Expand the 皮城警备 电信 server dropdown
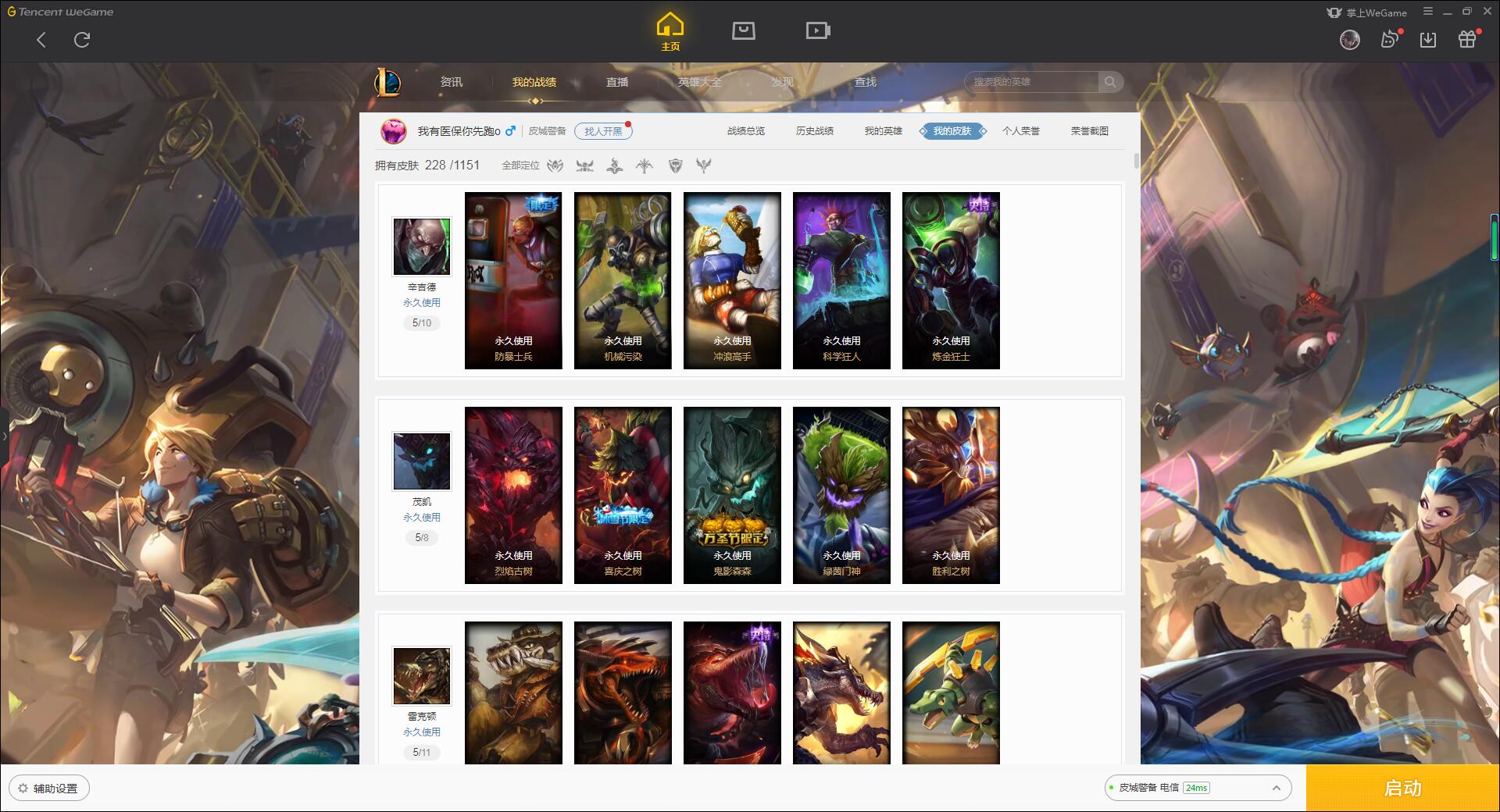 click(x=1197, y=788)
